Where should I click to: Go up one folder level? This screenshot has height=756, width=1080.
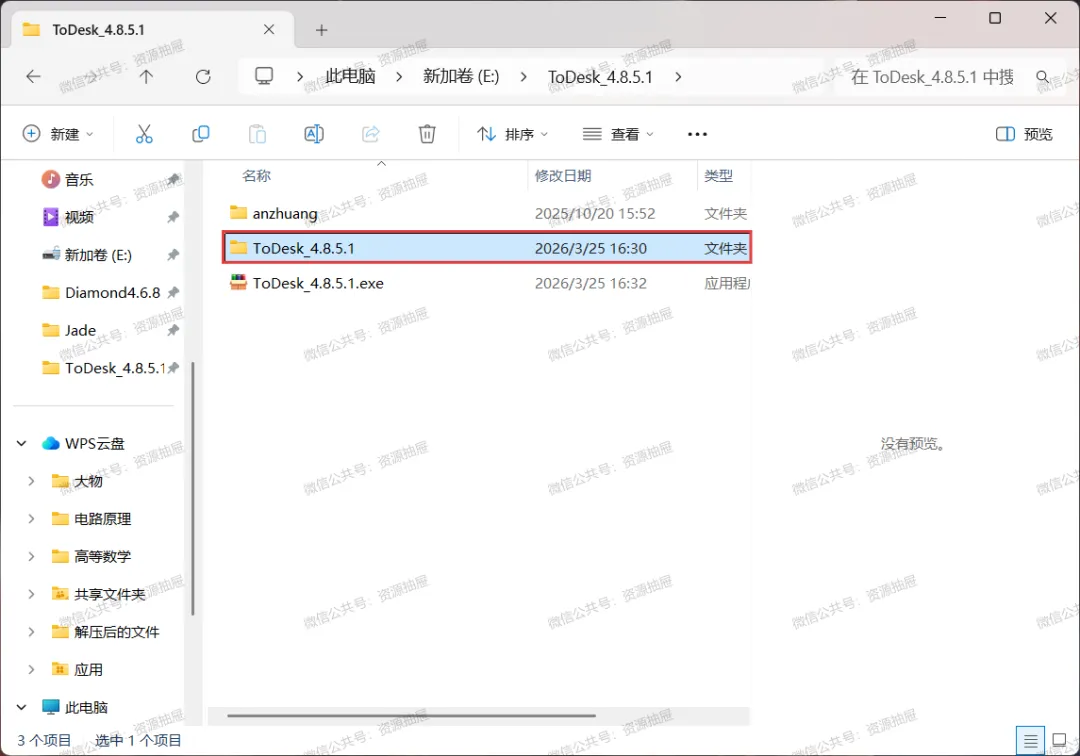pyautogui.click(x=146, y=76)
